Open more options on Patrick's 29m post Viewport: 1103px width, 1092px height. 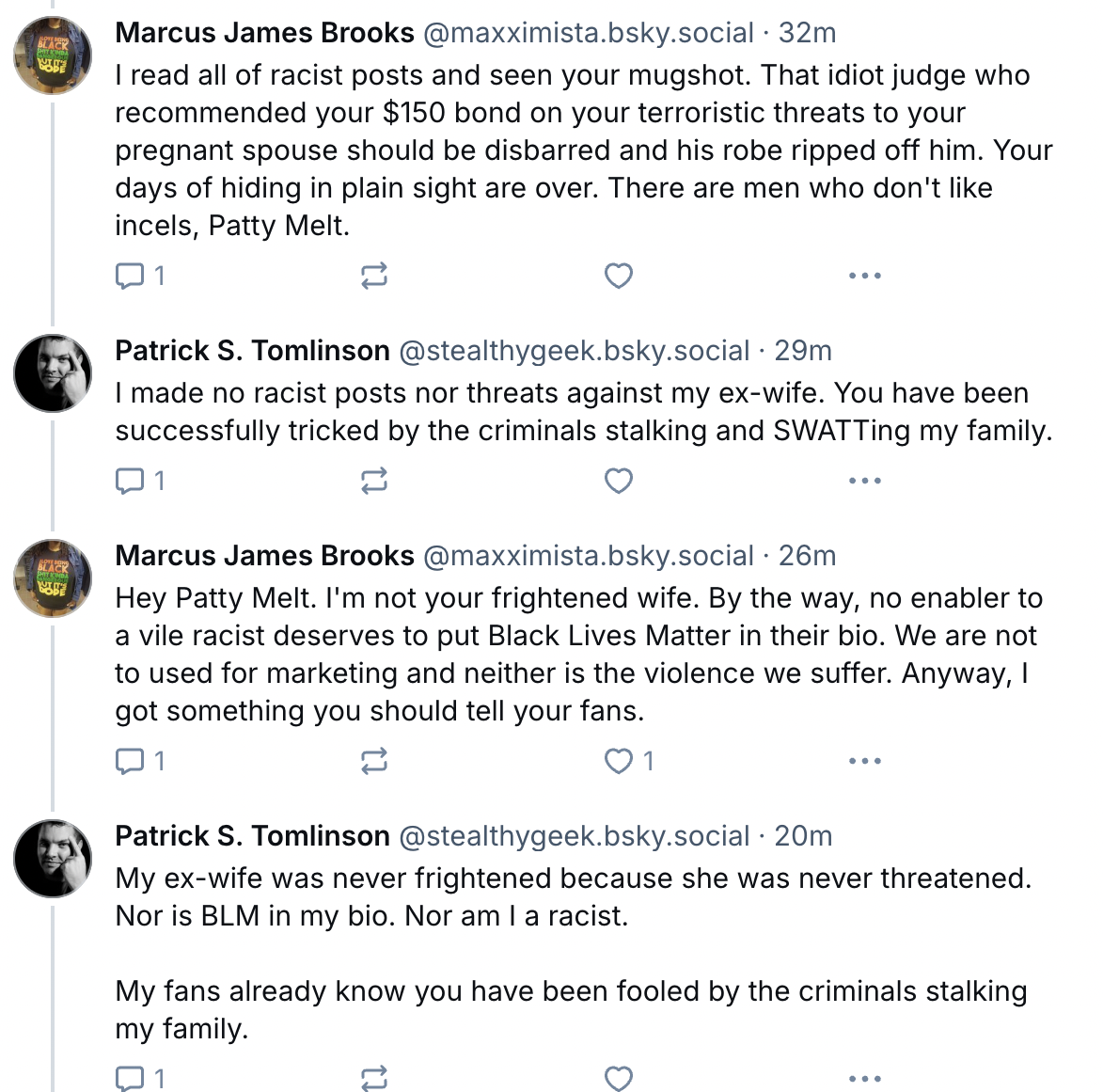(x=864, y=481)
